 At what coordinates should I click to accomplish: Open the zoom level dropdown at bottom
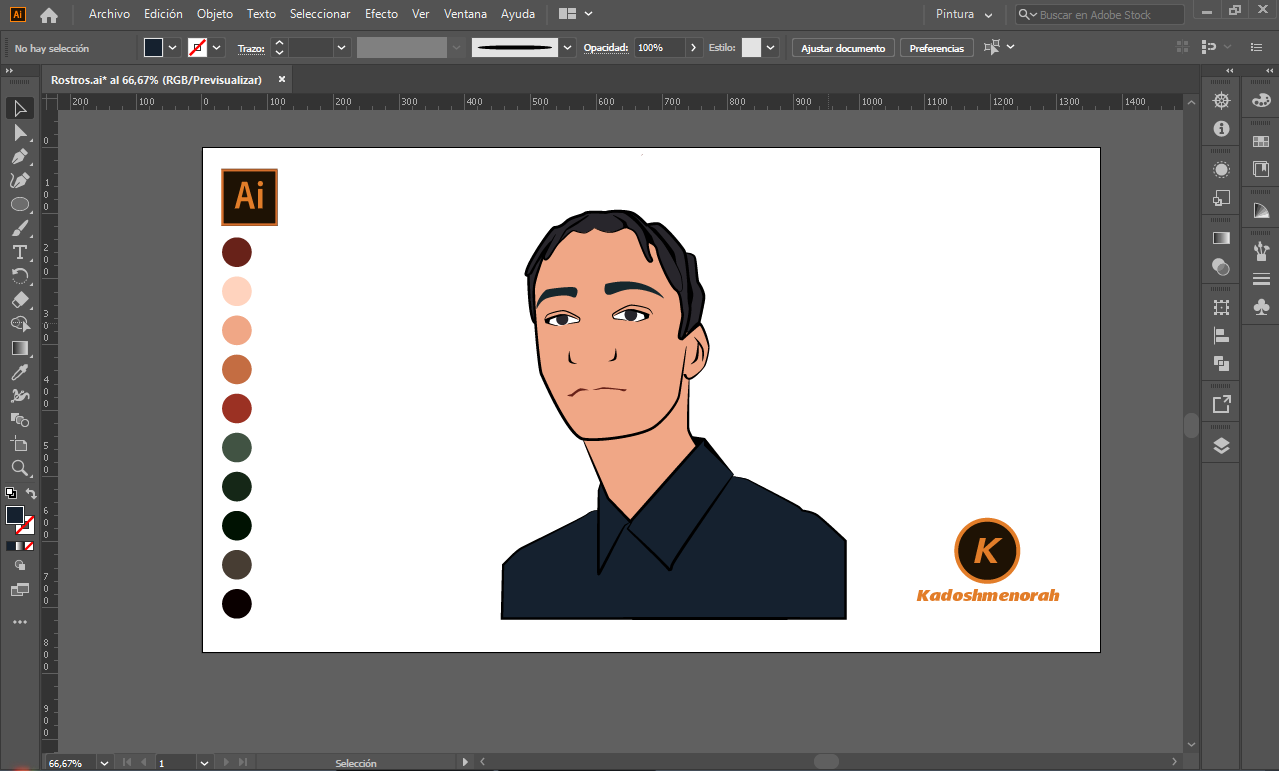coord(104,763)
